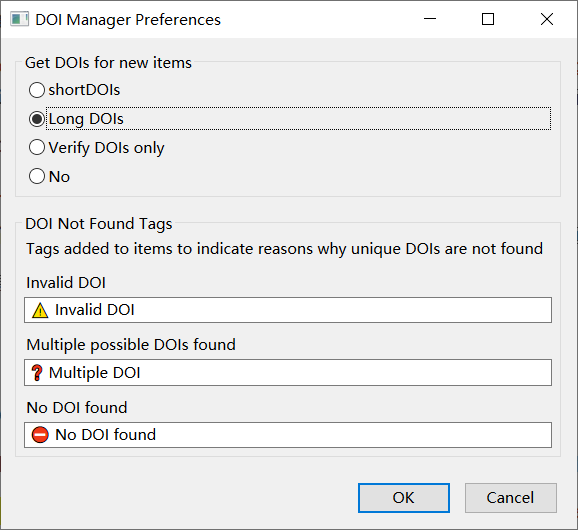The width and height of the screenshot is (578, 530).
Task: Maximize the preferences dialog window
Action: point(488,19)
